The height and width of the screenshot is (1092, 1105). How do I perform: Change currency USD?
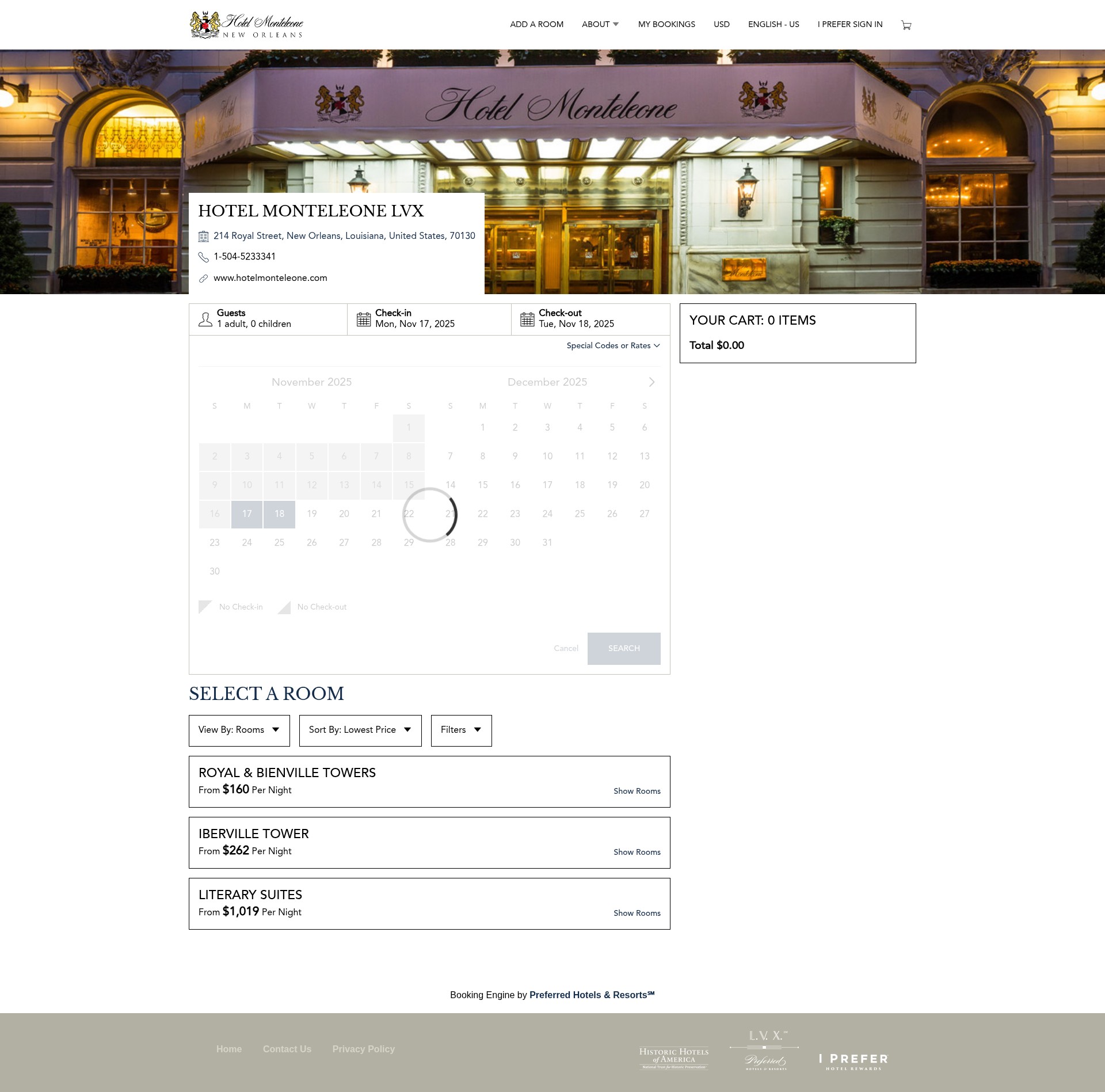pyautogui.click(x=722, y=24)
